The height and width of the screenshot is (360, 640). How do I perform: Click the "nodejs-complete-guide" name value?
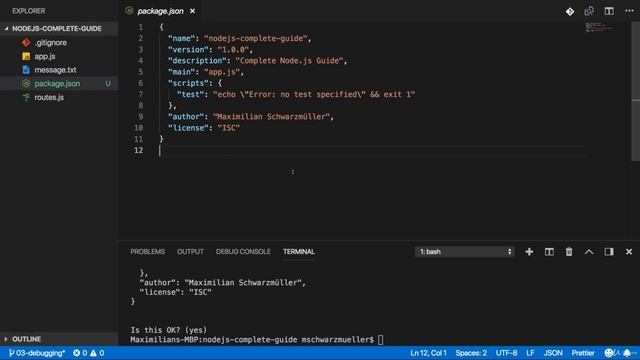click(256, 38)
